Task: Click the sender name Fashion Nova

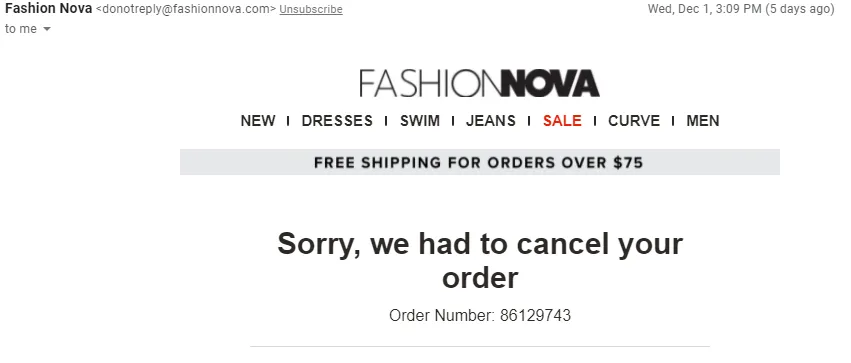Action: [x=48, y=9]
